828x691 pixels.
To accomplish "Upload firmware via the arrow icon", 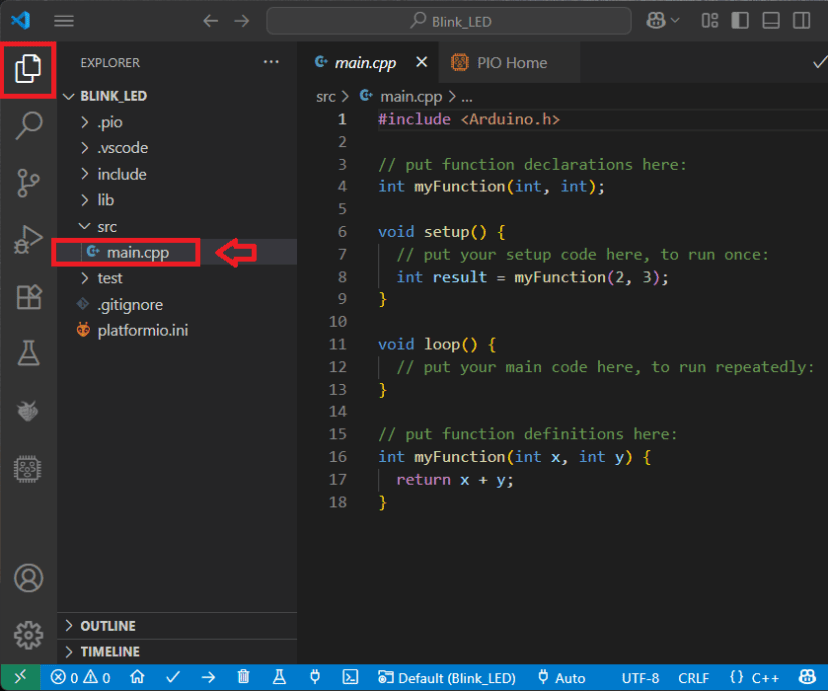I will click(x=208, y=677).
